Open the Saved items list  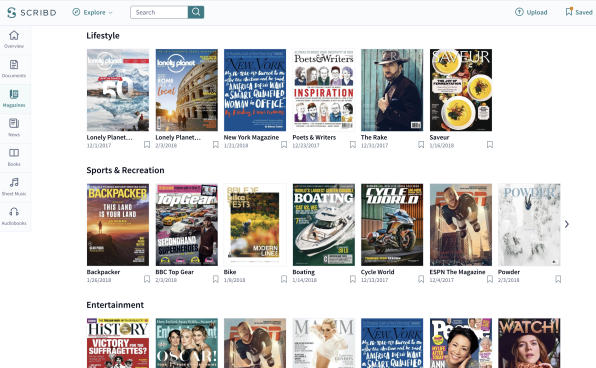coord(579,12)
